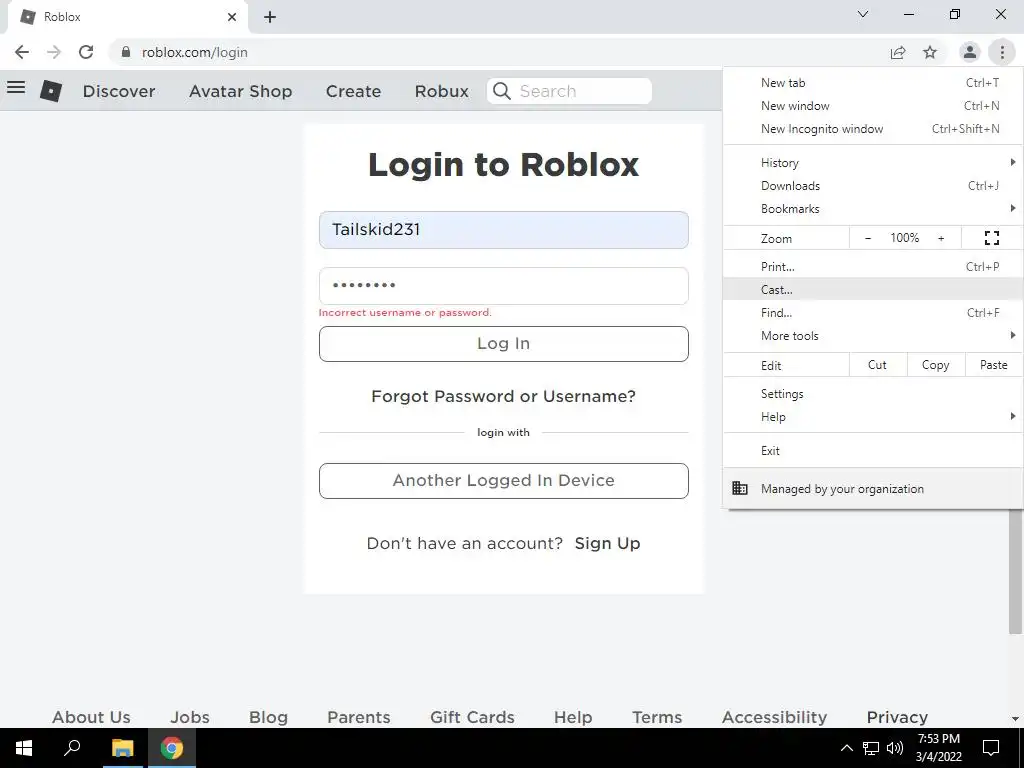This screenshot has width=1024, height=768.
Task: Click the browser forward arrow
Action: [54, 52]
